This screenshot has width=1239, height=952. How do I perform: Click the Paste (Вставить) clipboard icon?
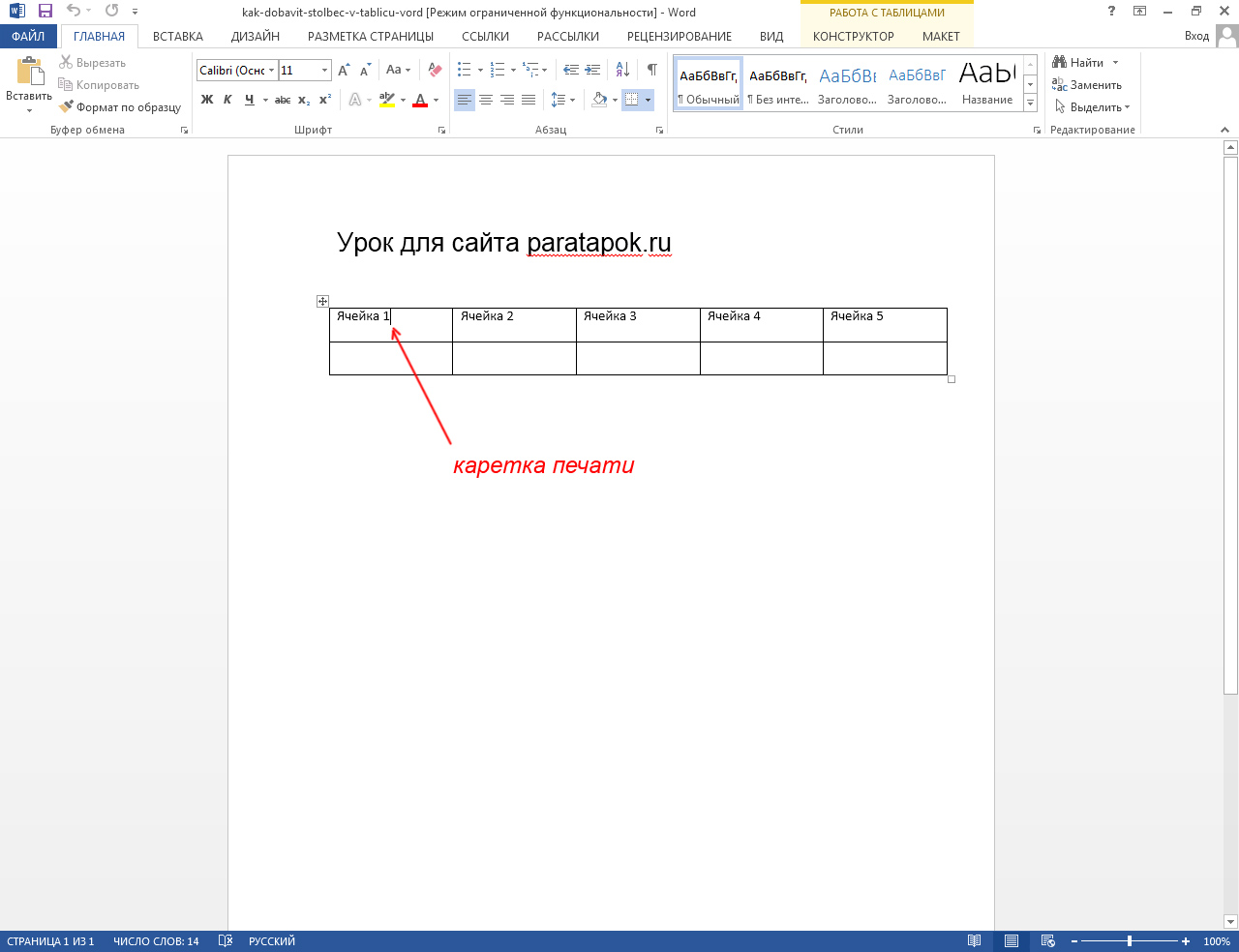click(x=29, y=72)
